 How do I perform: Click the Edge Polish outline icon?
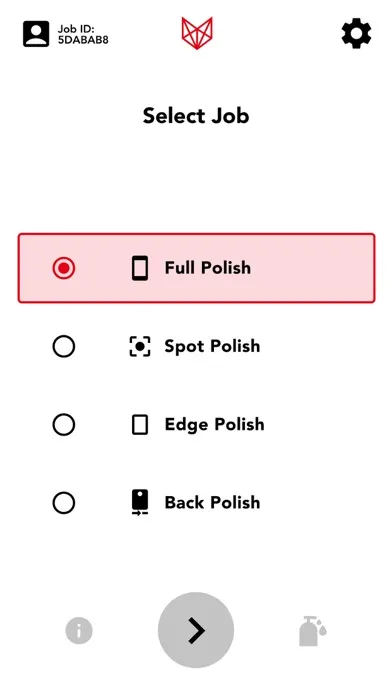pyautogui.click(x=140, y=425)
